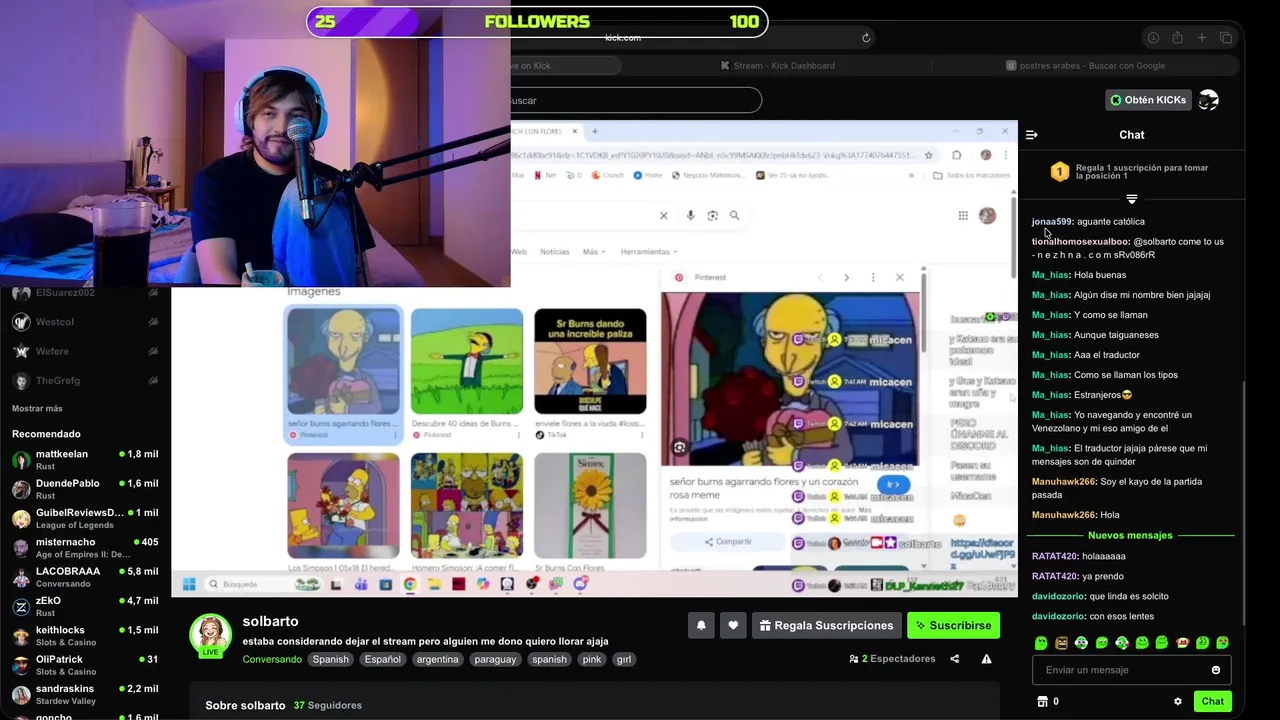Switch to Stream - Kick Dashboard tab
Screen dimensions: 1280x720
[776, 66]
